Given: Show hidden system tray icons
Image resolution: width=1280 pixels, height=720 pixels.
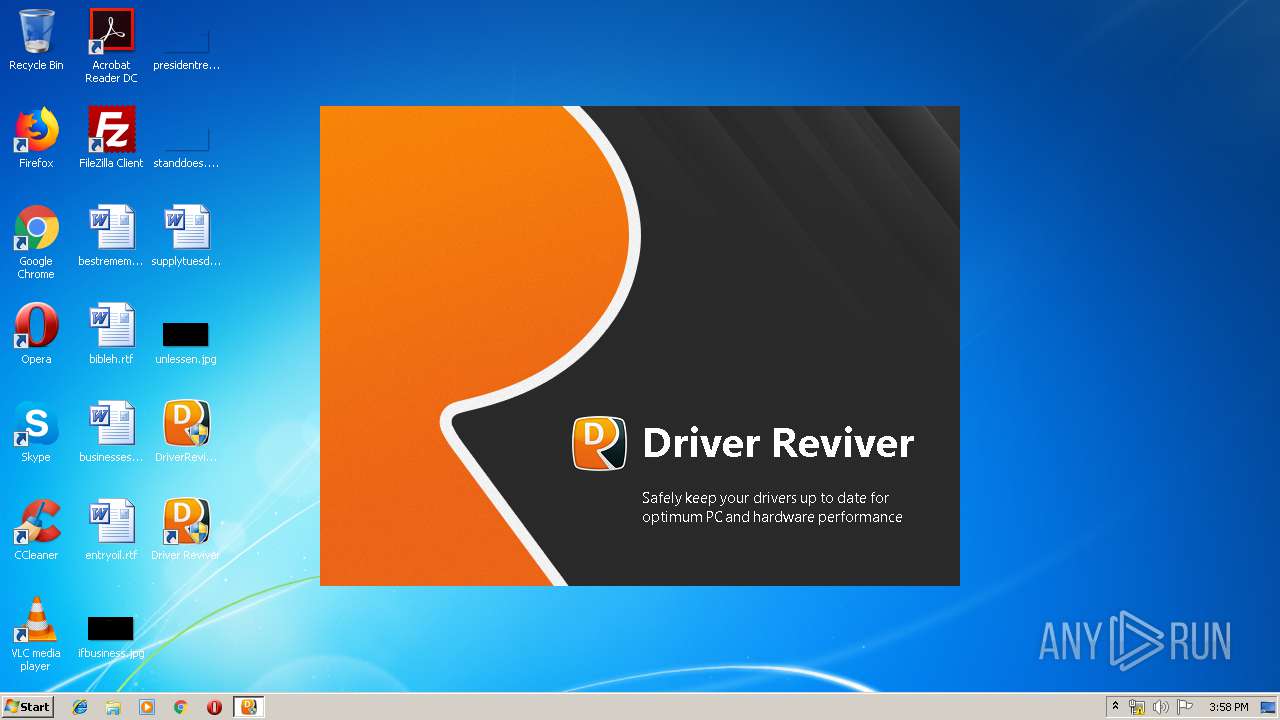Looking at the screenshot, I should [1115, 707].
